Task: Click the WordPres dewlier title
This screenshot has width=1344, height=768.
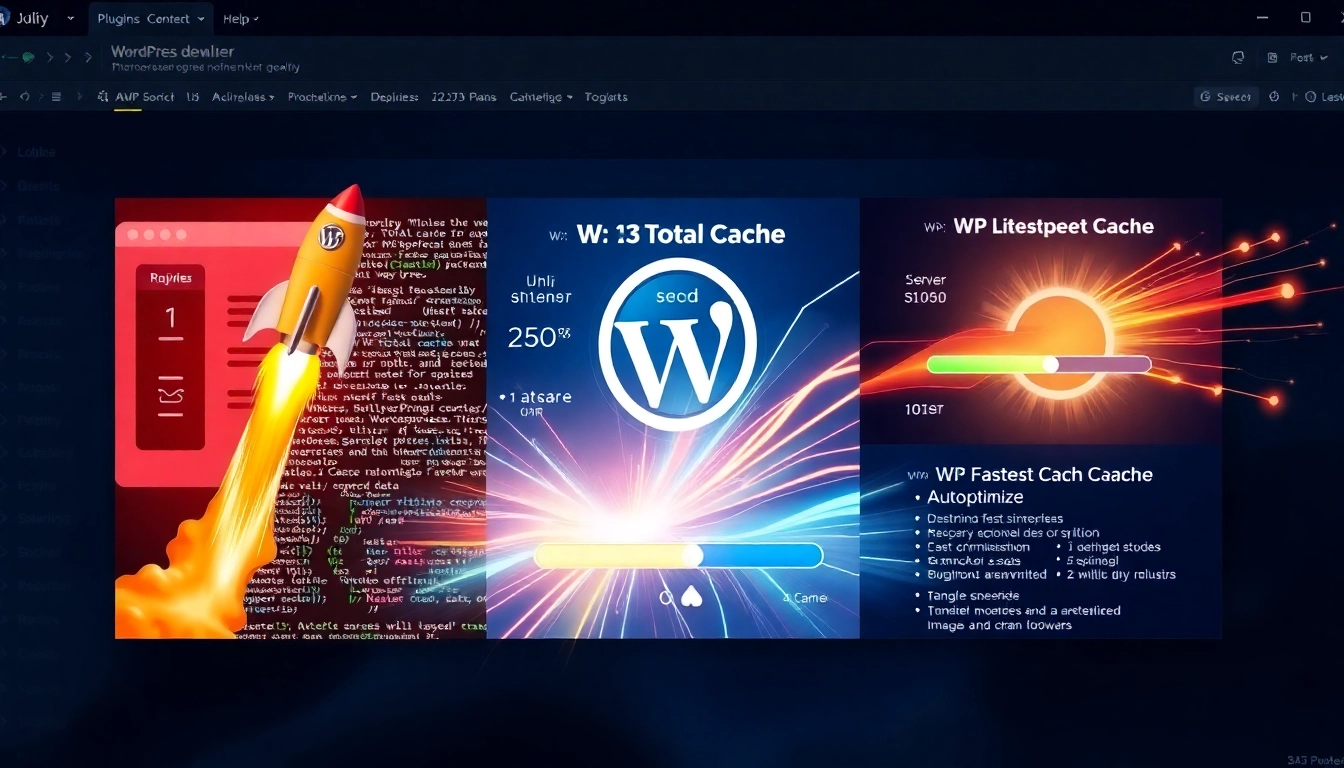Action: (172, 51)
